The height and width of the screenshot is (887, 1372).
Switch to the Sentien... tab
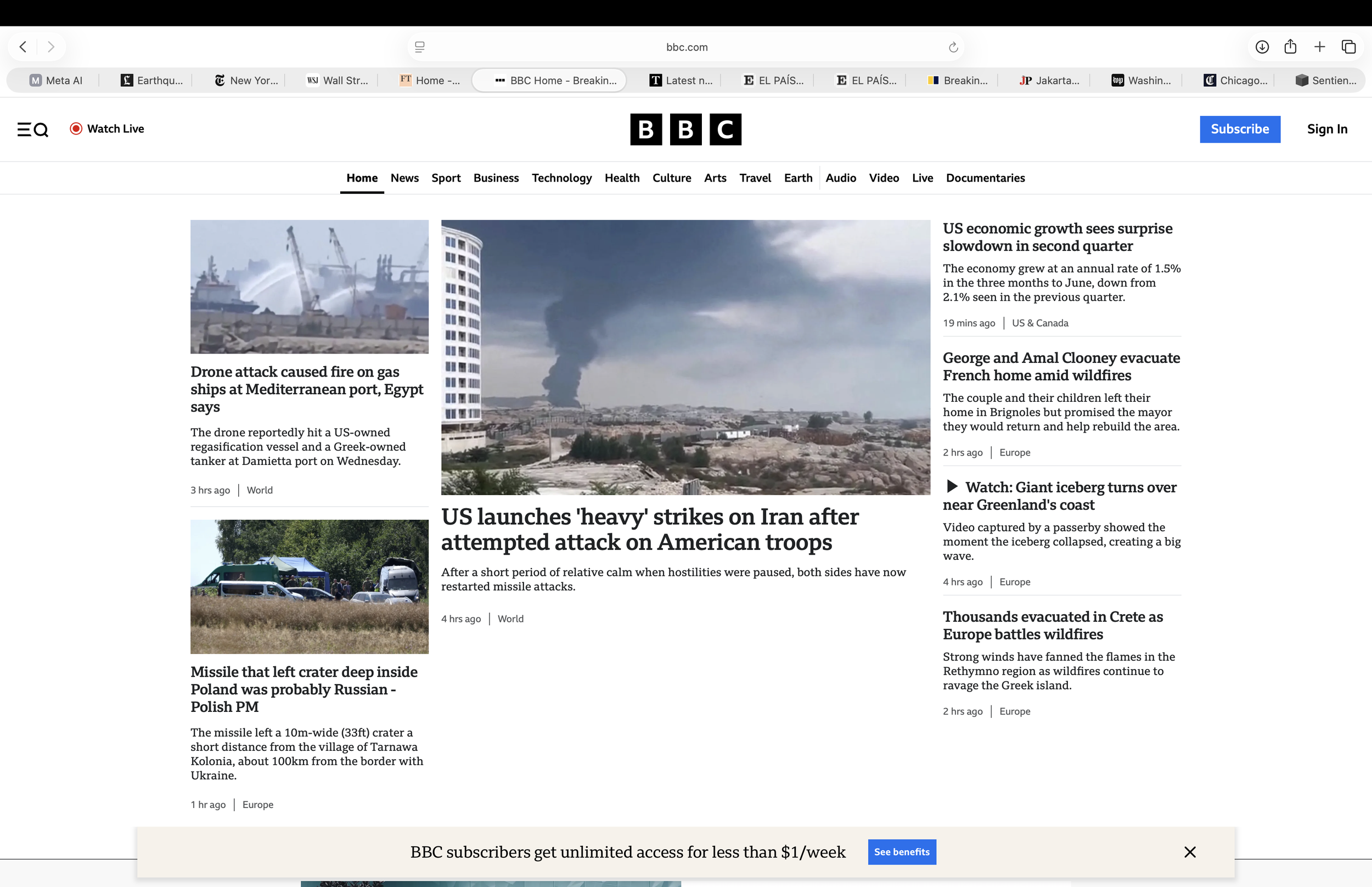[x=1326, y=80]
